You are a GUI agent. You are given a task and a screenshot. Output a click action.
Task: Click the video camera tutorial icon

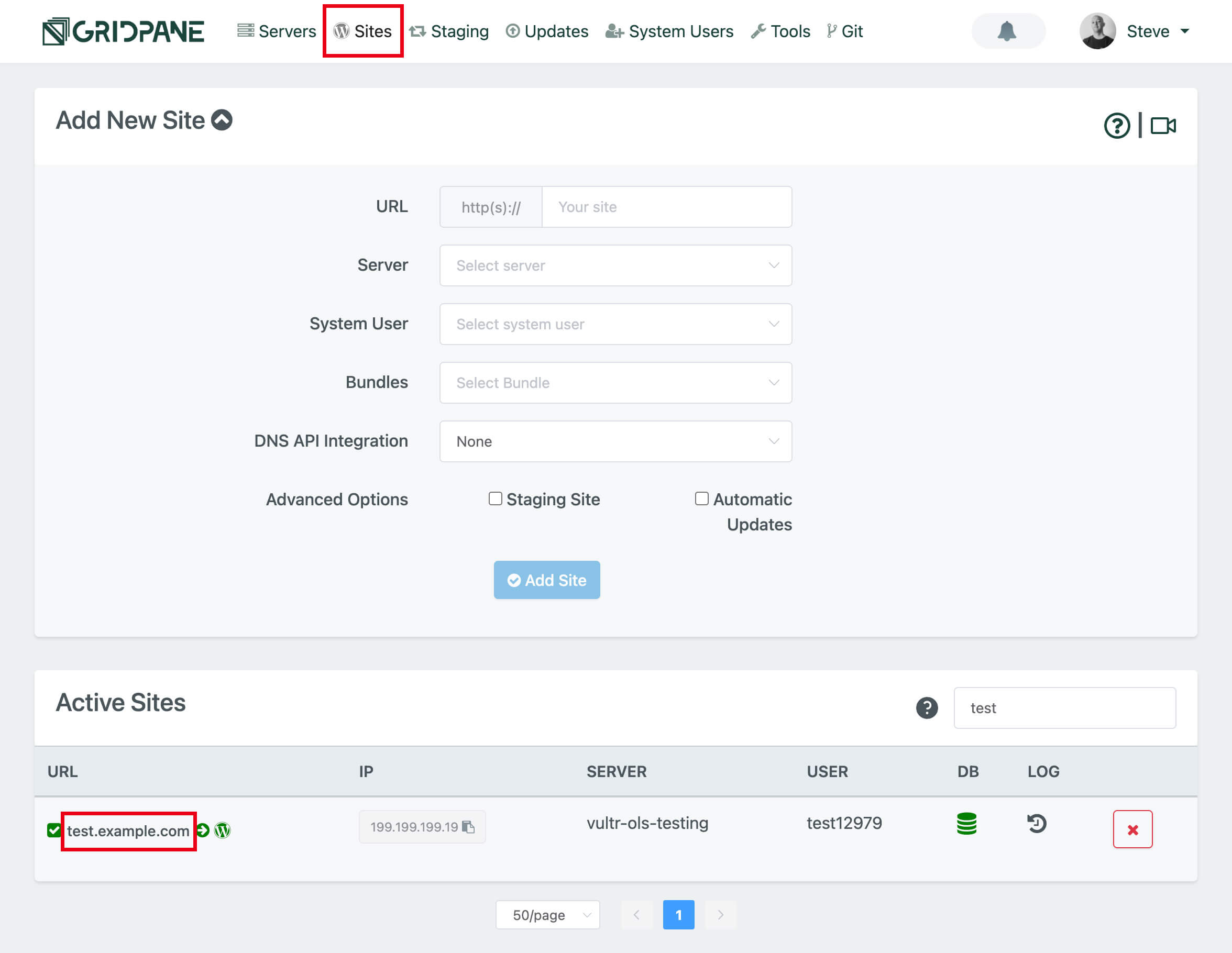pyautogui.click(x=1163, y=125)
